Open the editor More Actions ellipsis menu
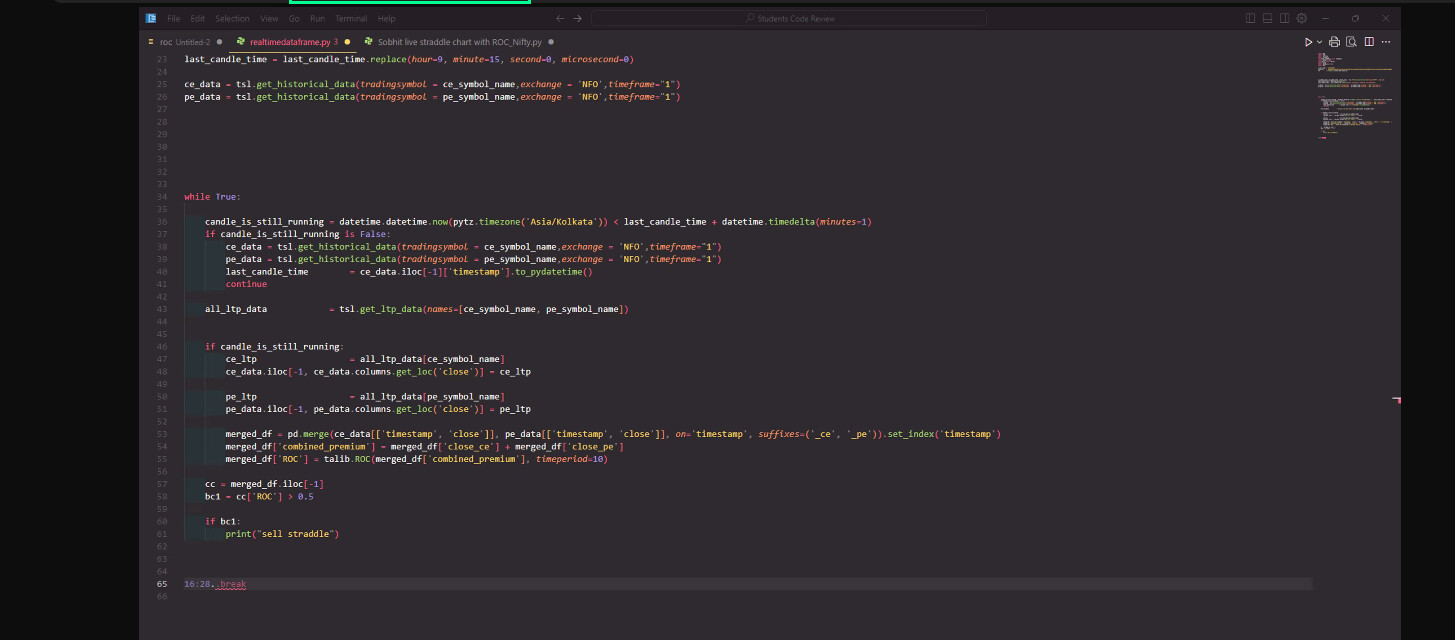This screenshot has width=1455, height=640. (x=1387, y=42)
